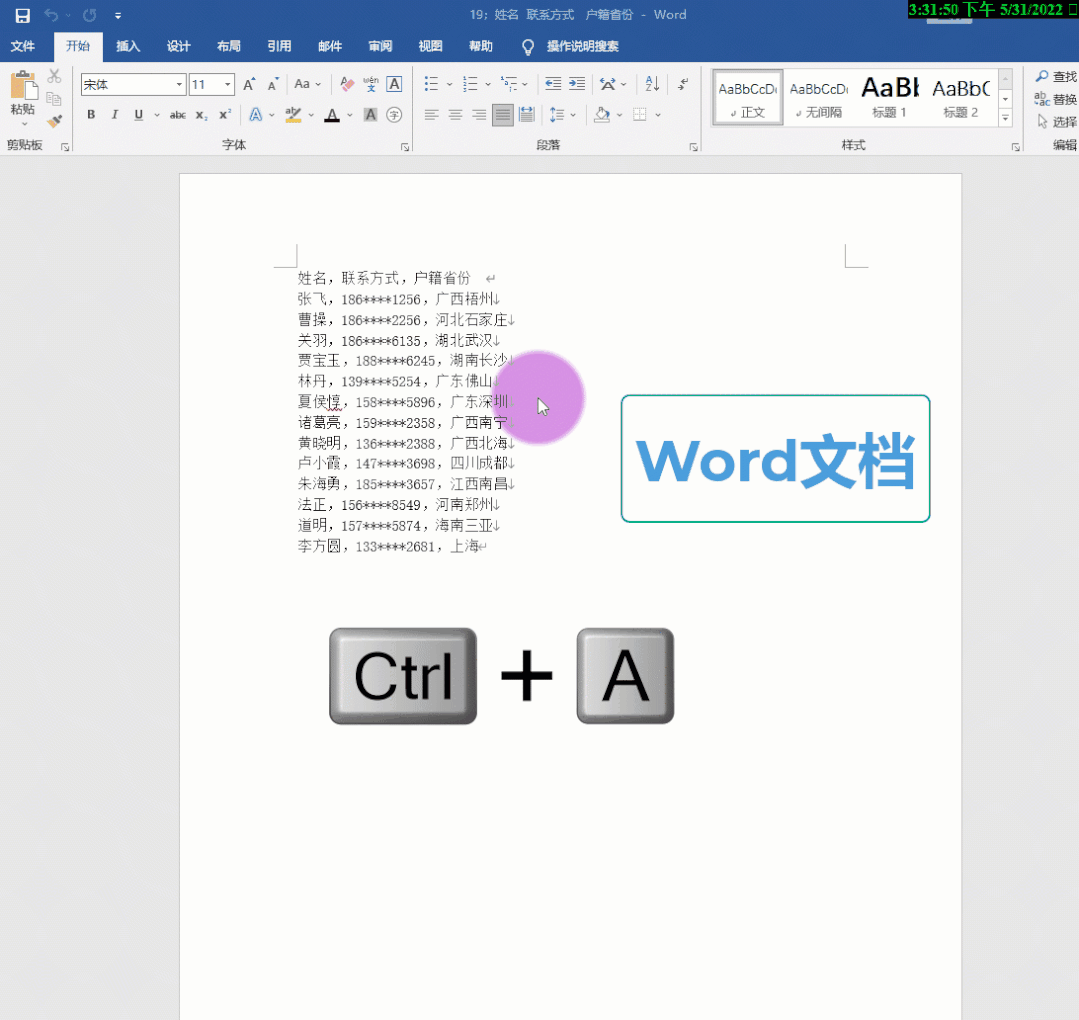Viewport: 1079px width, 1020px height.
Task: Show or hide paragraph marks
Action: (683, 84)
